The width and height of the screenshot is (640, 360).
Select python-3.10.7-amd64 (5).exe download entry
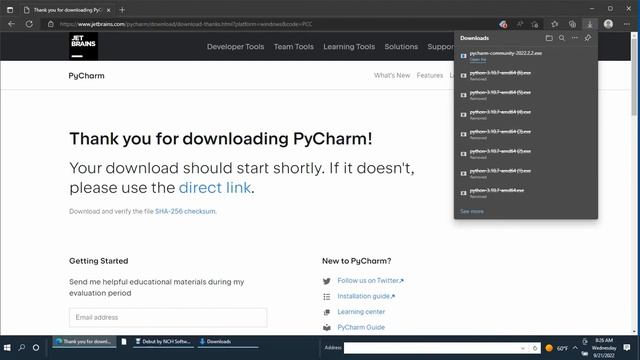pos(526,95)
